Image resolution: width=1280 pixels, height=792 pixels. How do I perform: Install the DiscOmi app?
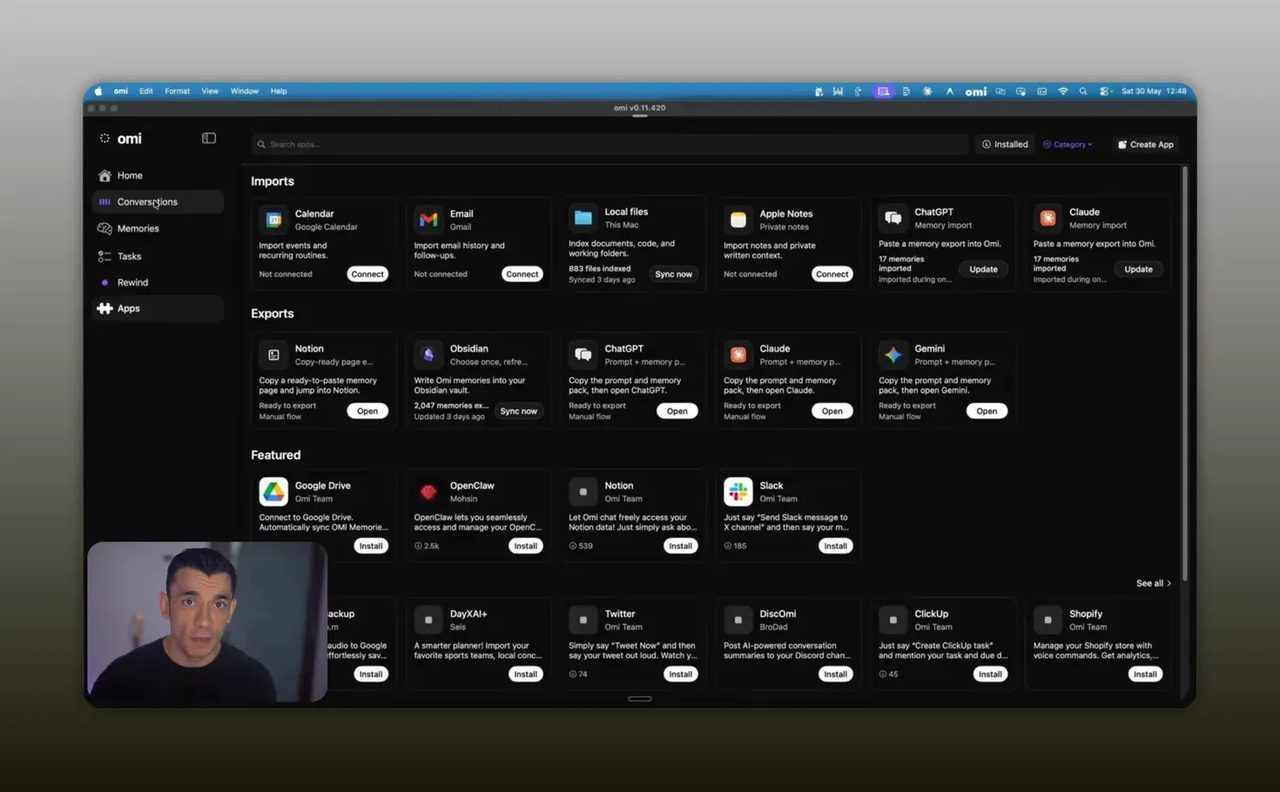click(x=836, y=674)
